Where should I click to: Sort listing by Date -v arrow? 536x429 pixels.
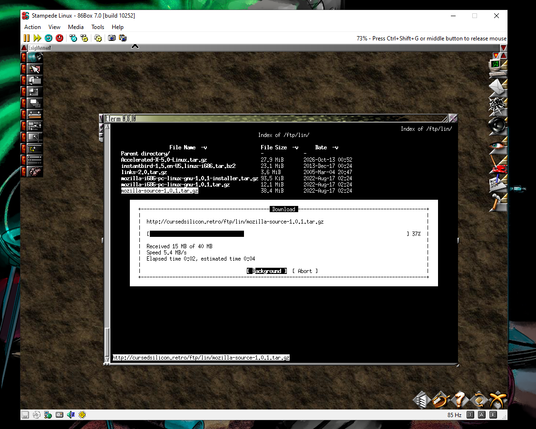[335, 148]
